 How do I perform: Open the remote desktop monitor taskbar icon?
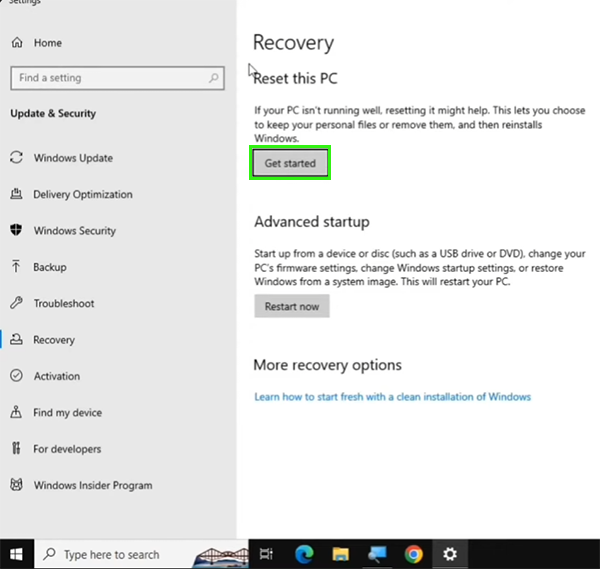pyautogui.click(x=377, y=554)
